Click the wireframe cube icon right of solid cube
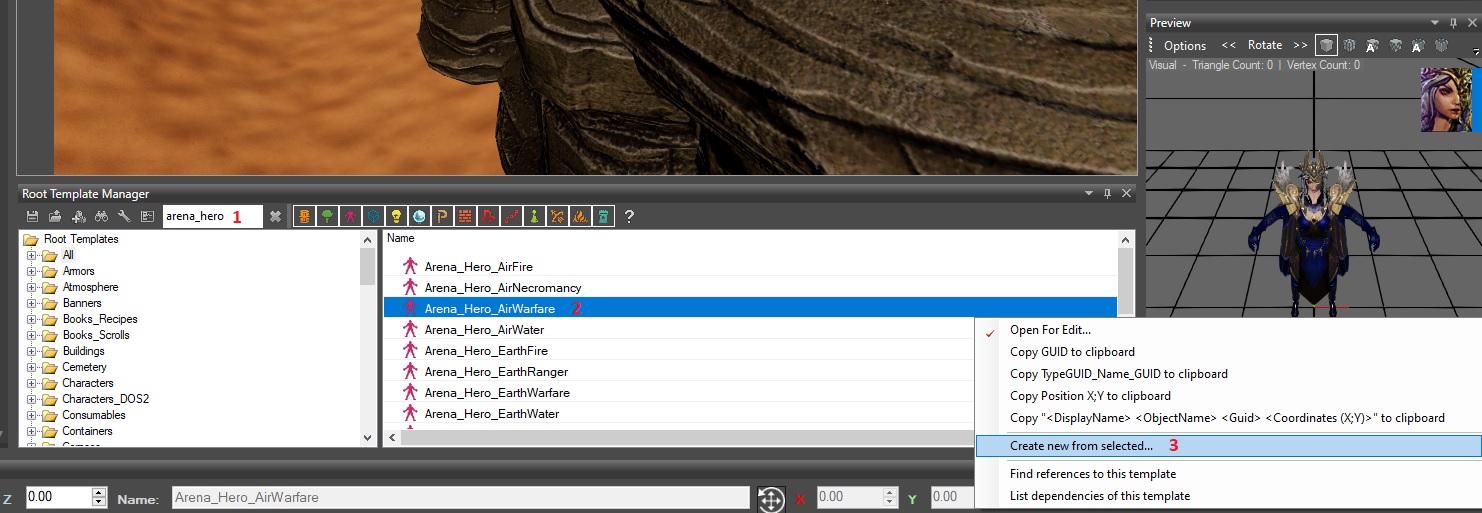 1349,45
